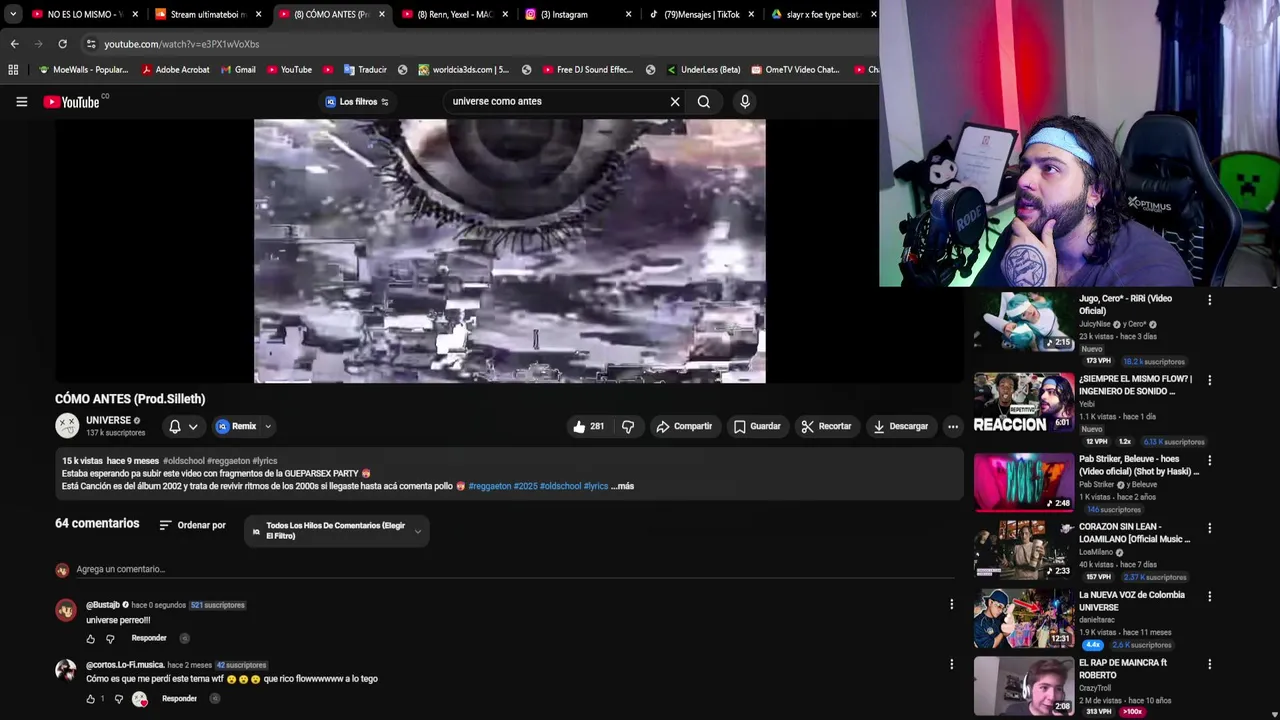The image size is (1280, 720).
Task: Open more actions menu beside Descargar
Action: (953, 426)
